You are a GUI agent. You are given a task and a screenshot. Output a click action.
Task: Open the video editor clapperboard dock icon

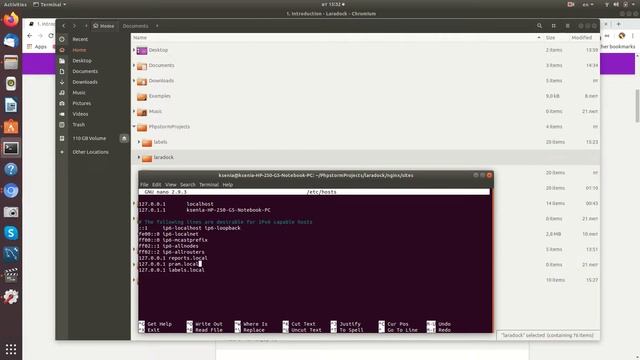click(11, 276)
